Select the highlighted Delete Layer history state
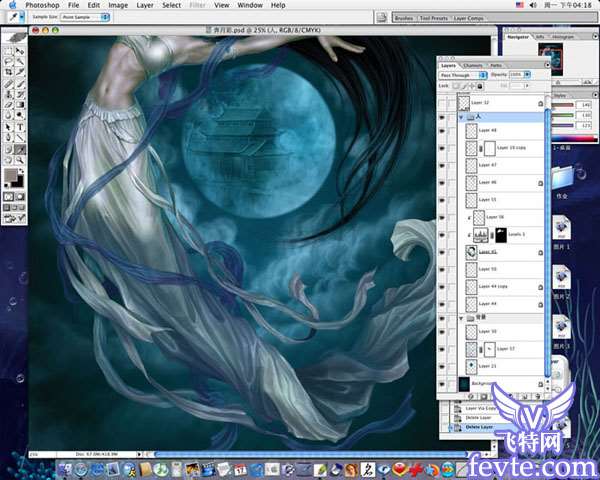 pyautogui.click(x=478, y=427)
